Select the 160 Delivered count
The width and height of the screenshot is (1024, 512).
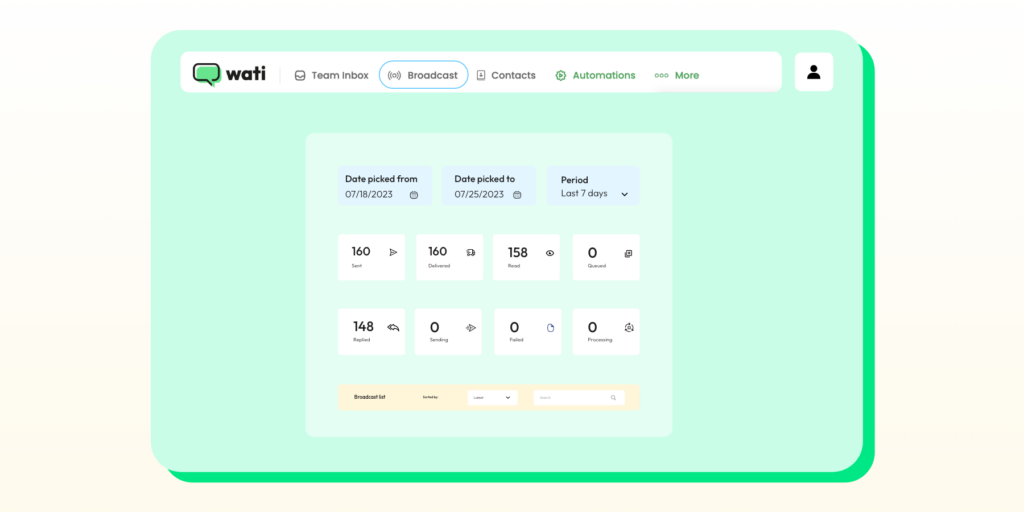438,251
